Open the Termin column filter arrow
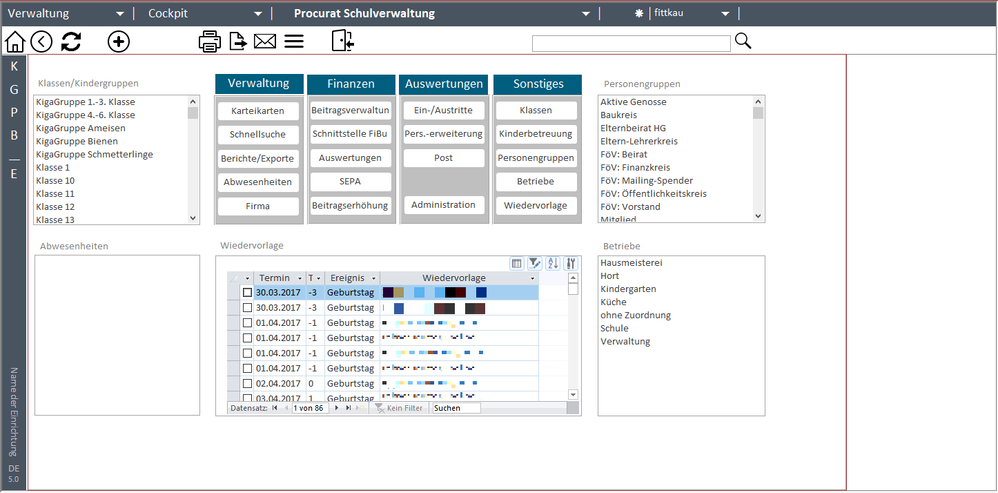 point(300,279)
